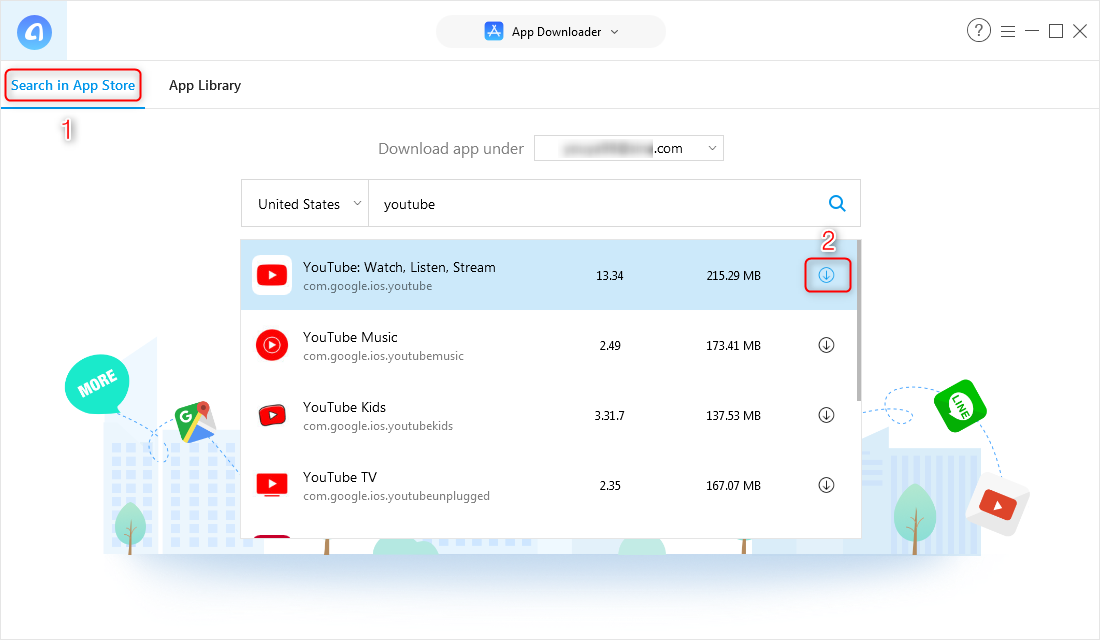The height and width of the screenshot is (640, 1100).
Task: Select the YouTube Kids red app icon
Action: click(272, 415)
